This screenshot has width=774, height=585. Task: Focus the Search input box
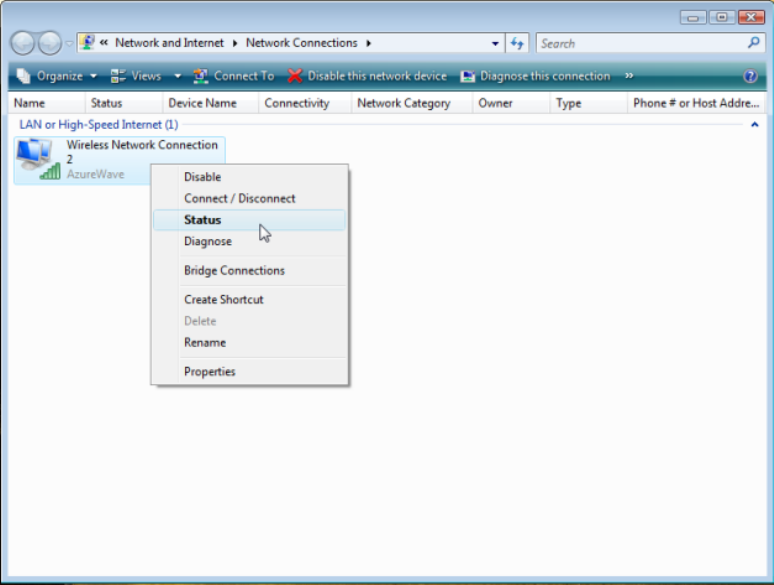pyautogui.click(x=642, y=43)
